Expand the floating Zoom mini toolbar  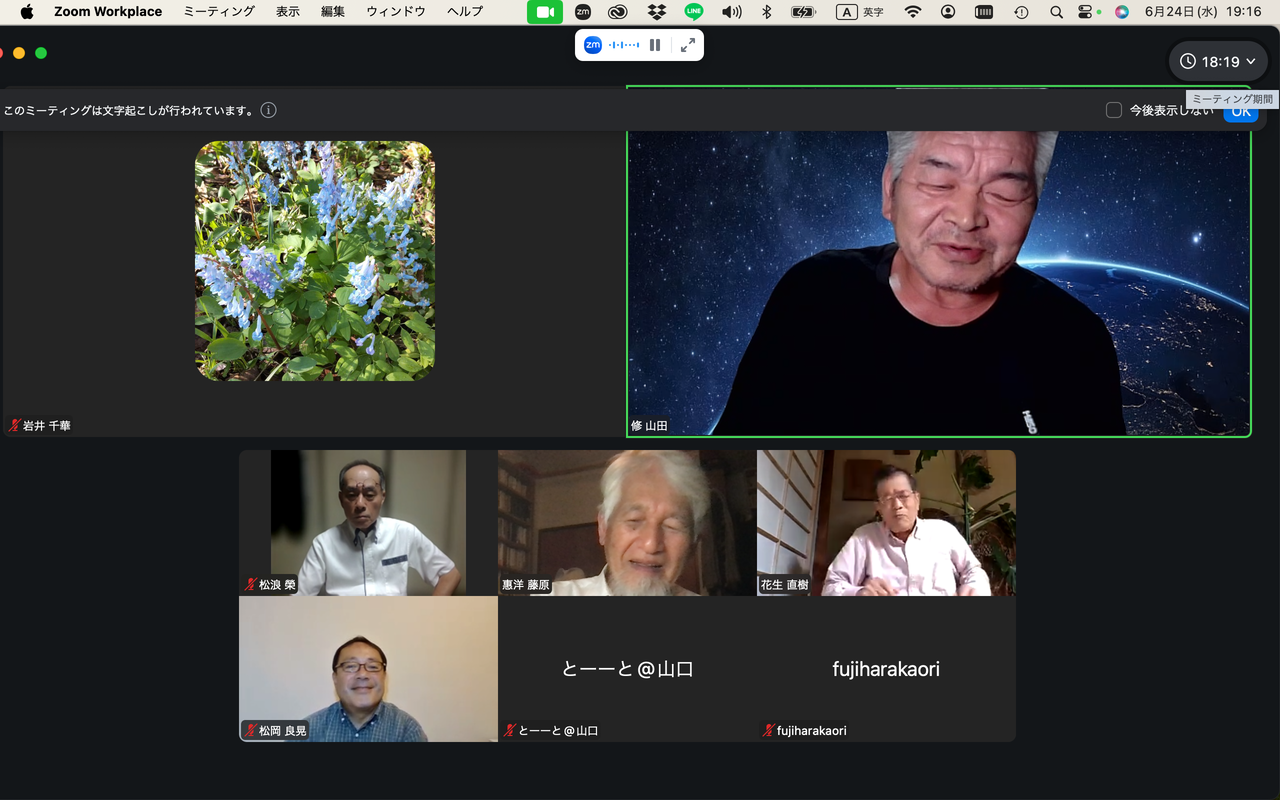tap(688, 45)
